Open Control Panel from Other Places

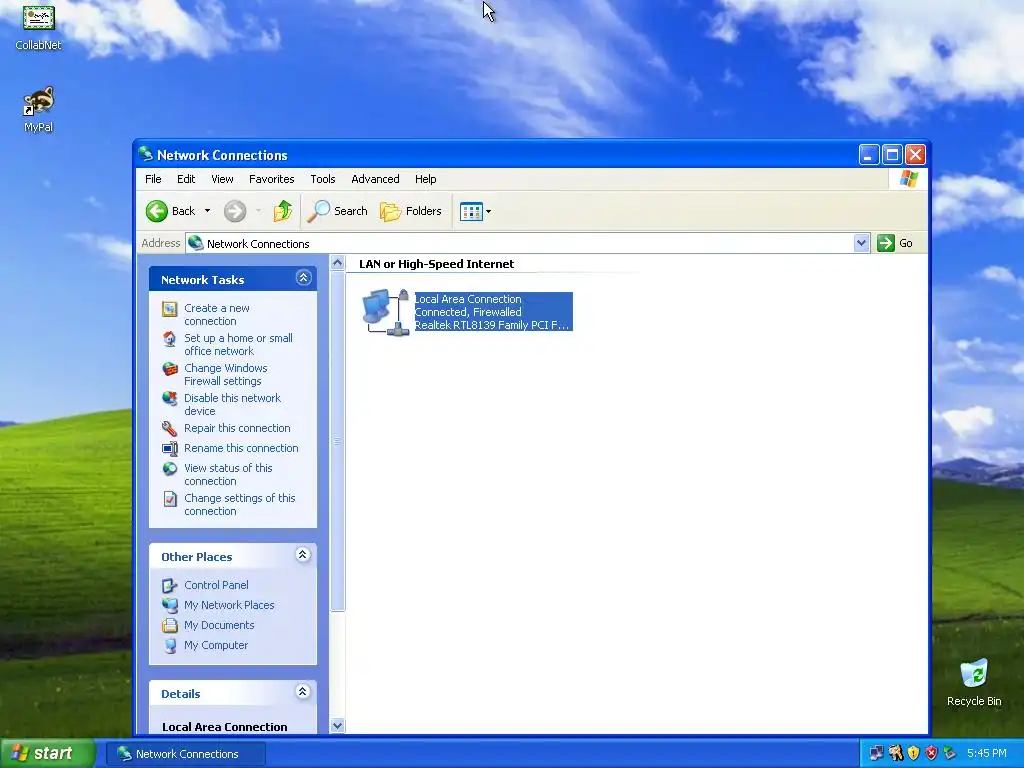point(216,585)
